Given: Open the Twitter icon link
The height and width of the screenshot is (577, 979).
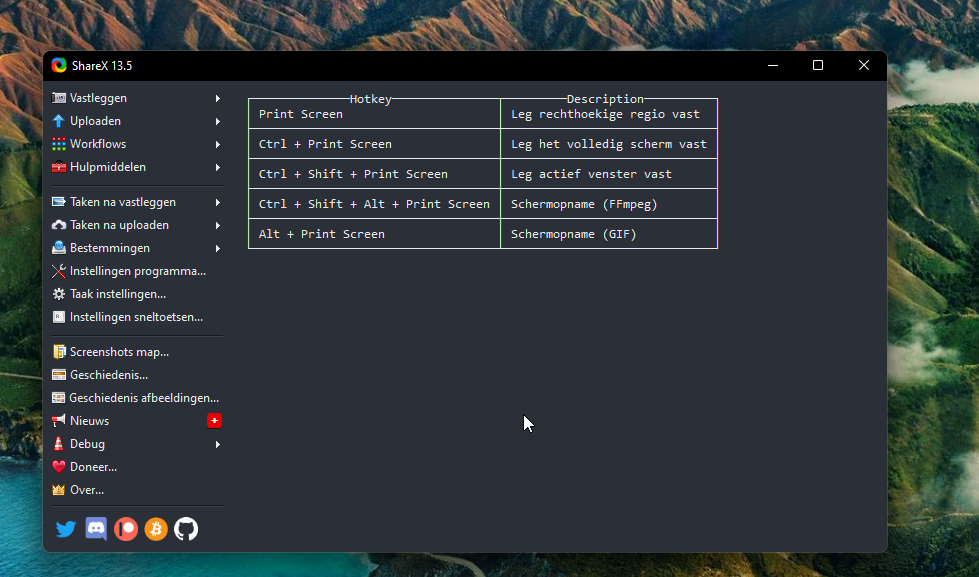Looking at the screenshot, I should coord(66,529).
